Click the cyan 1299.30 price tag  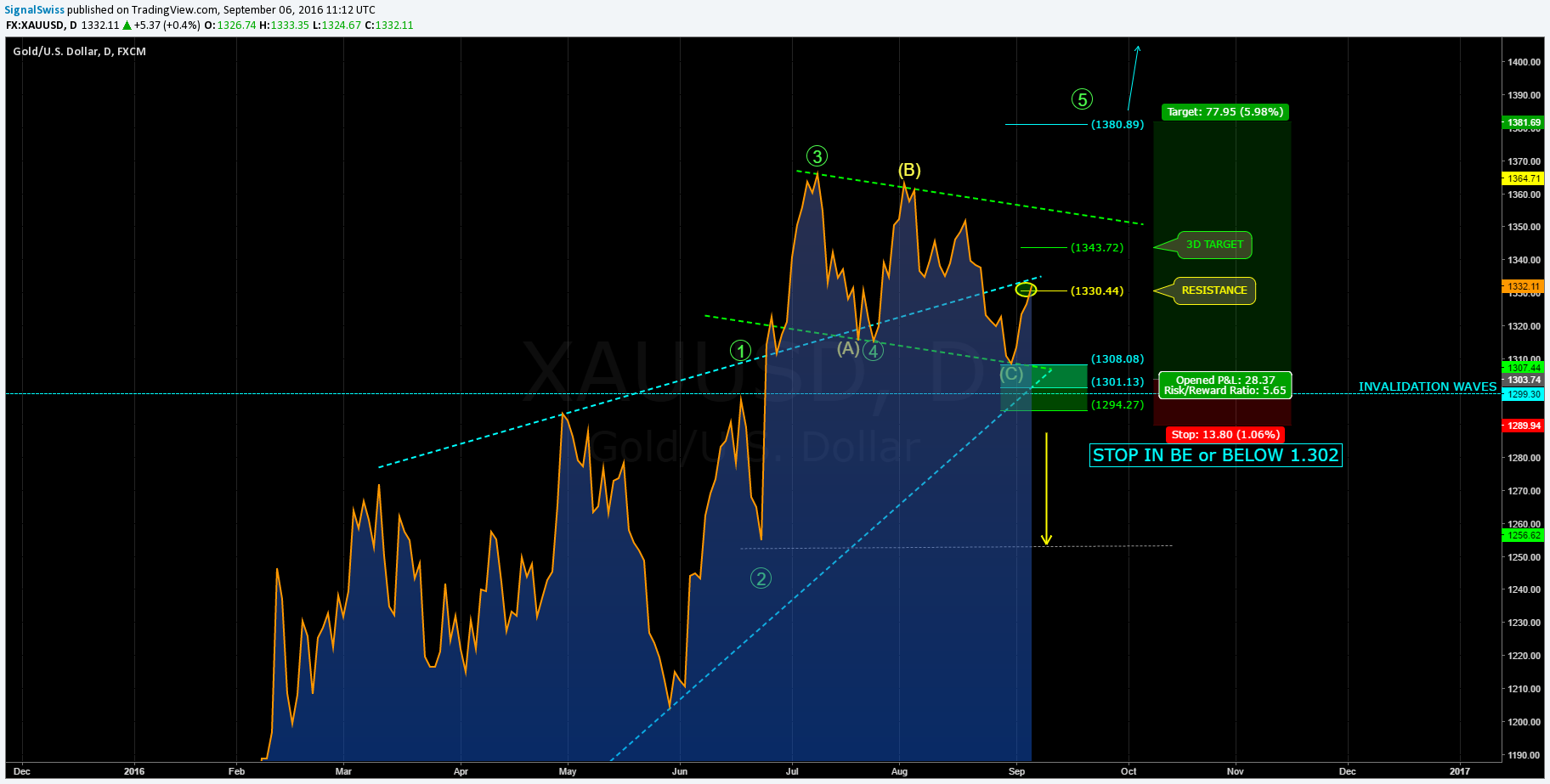(1524, 394)
